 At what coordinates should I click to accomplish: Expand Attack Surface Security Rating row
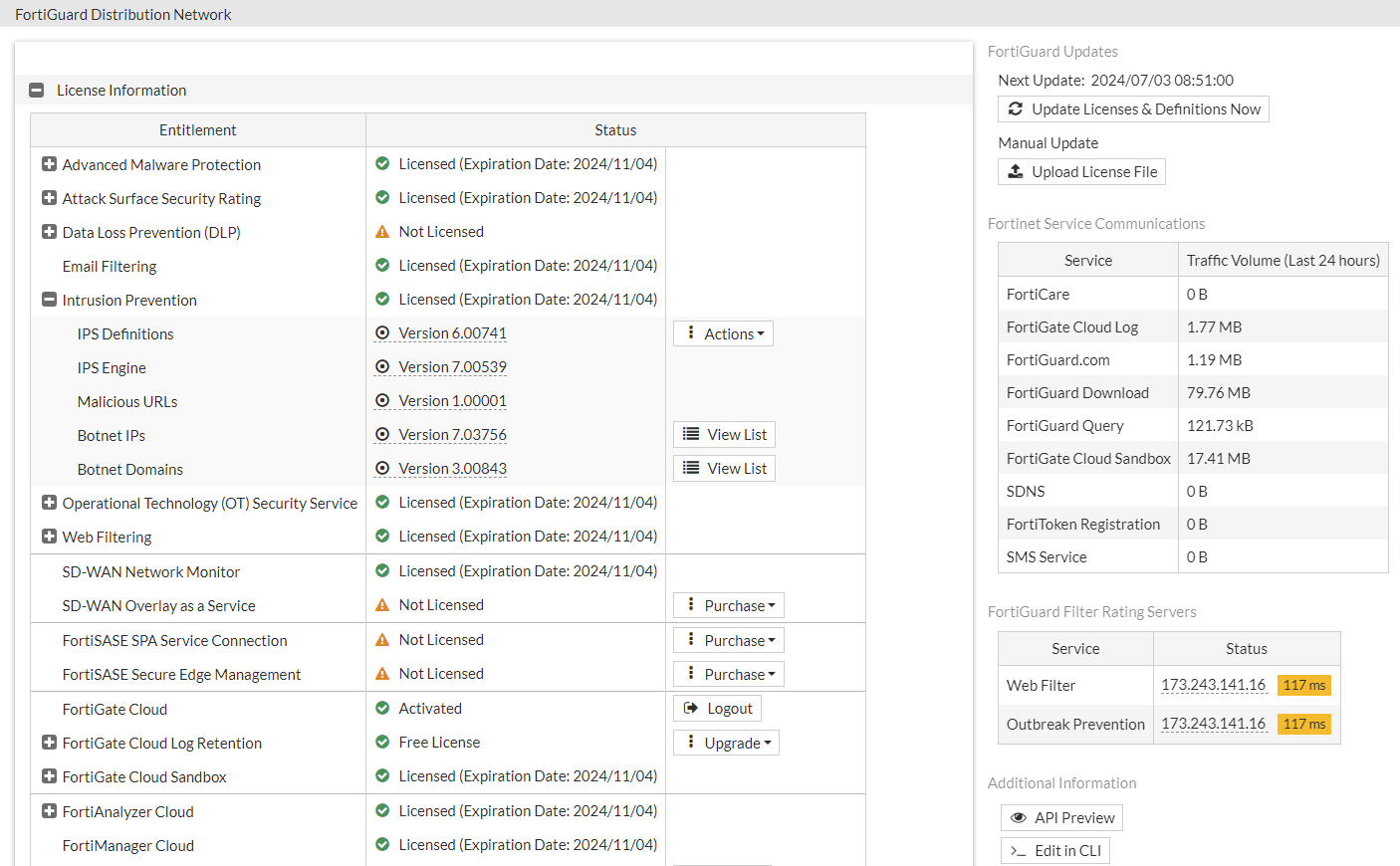click(49, 198)
